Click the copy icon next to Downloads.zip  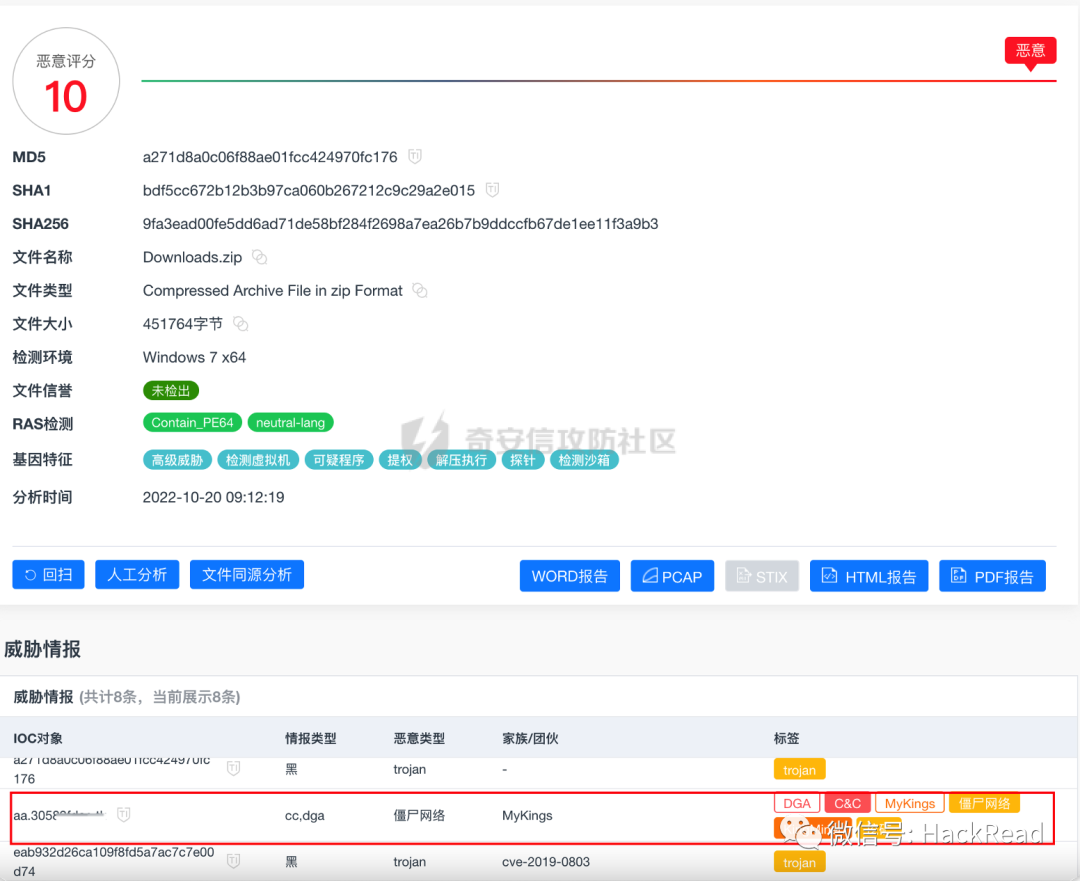(x=260, y=257)
